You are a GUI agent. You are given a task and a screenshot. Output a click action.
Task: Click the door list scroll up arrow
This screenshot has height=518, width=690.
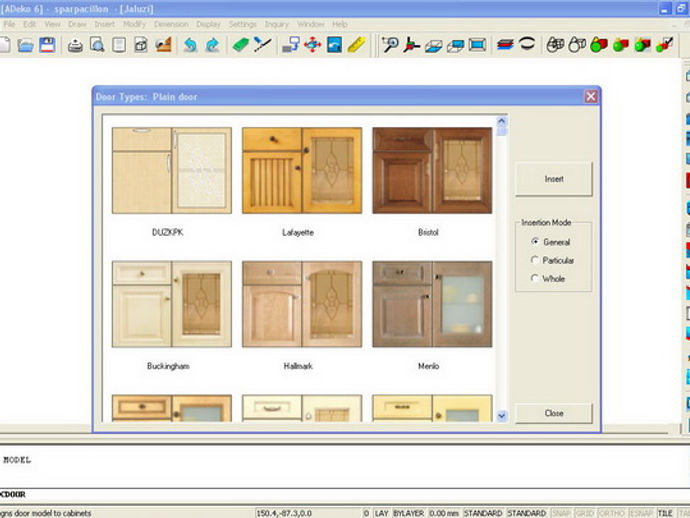(502, 121)
